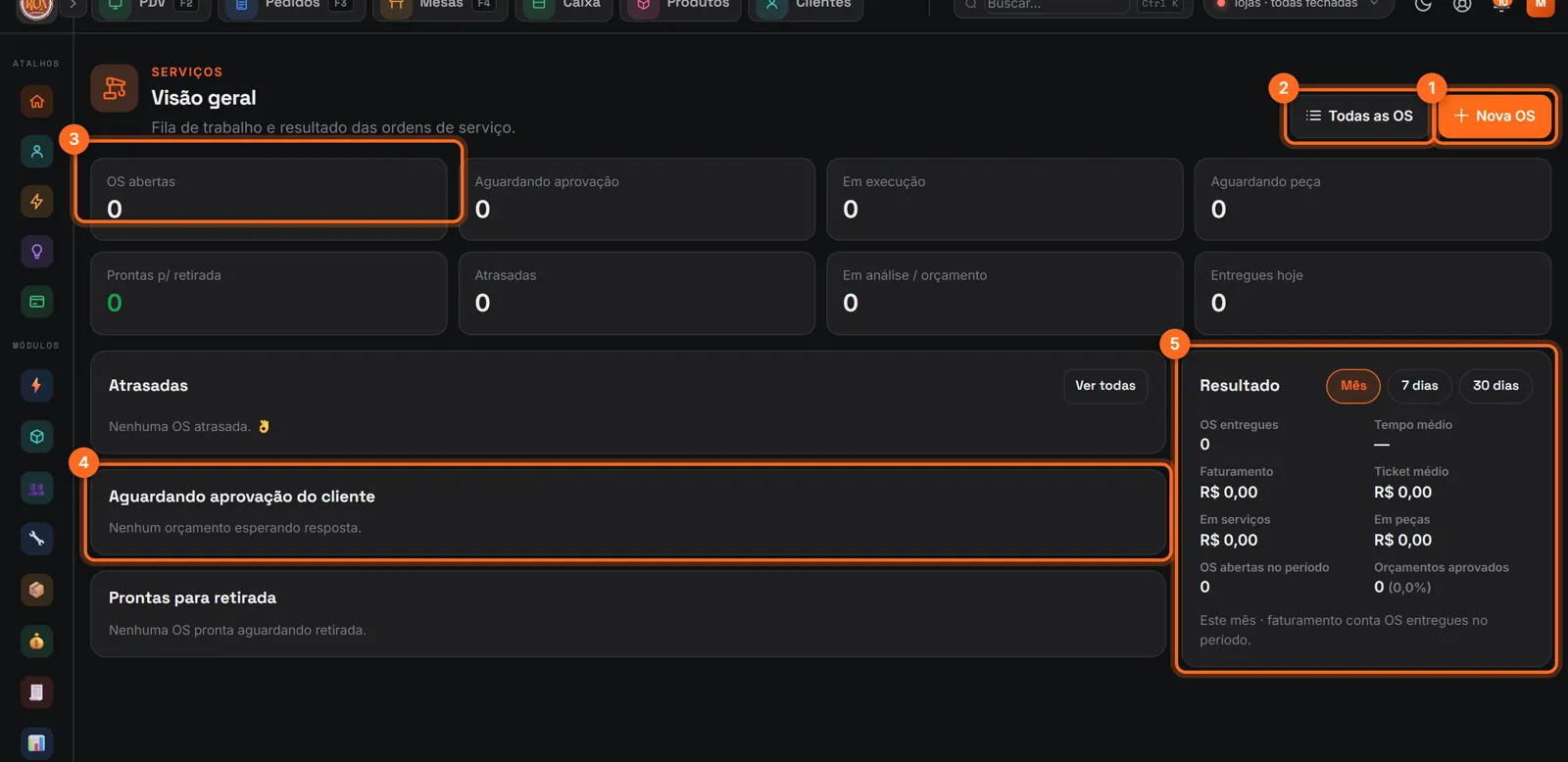Open the money bag module icon

tap(36, 641)
